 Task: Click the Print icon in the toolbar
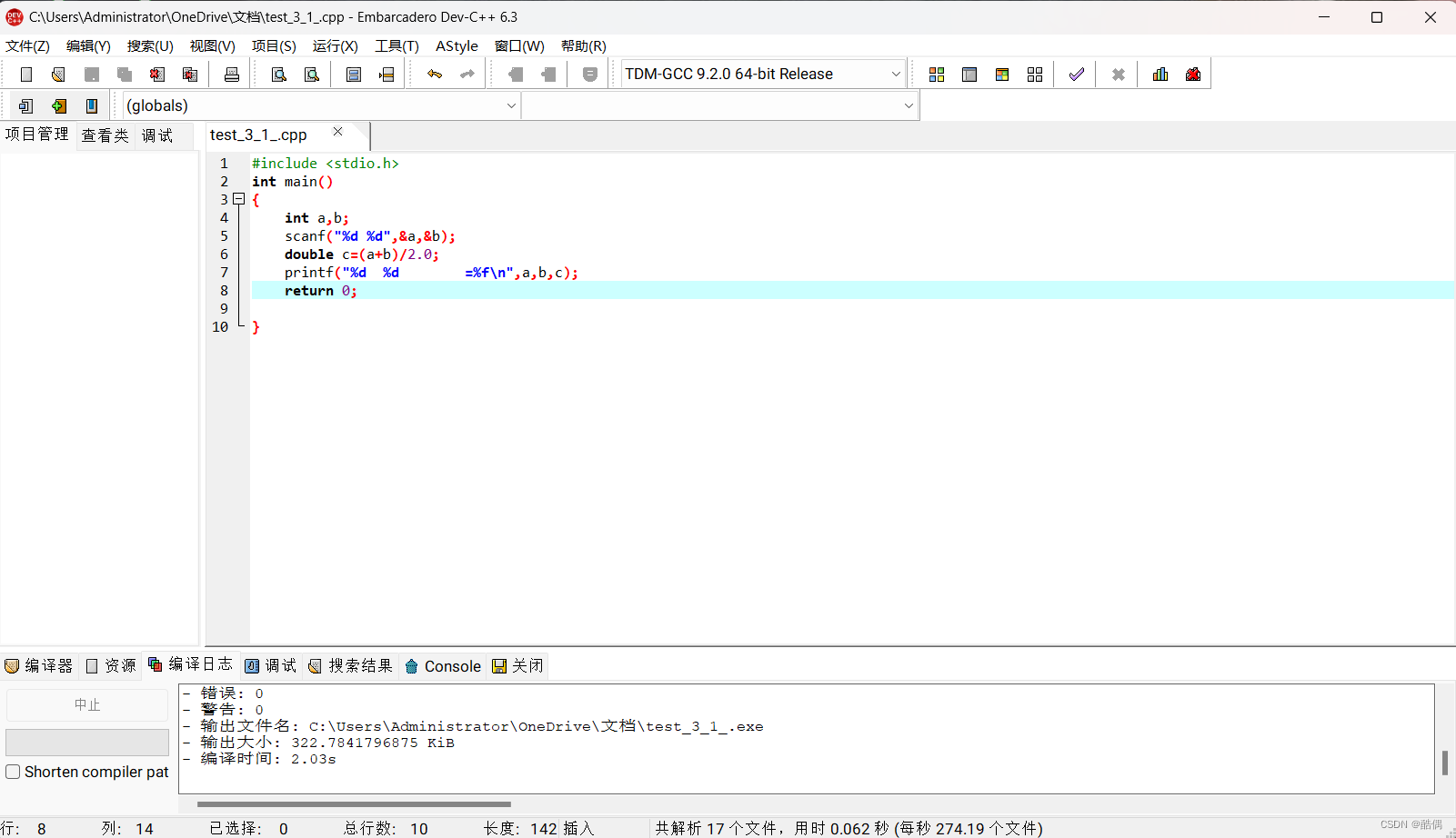tap(231, 74)
